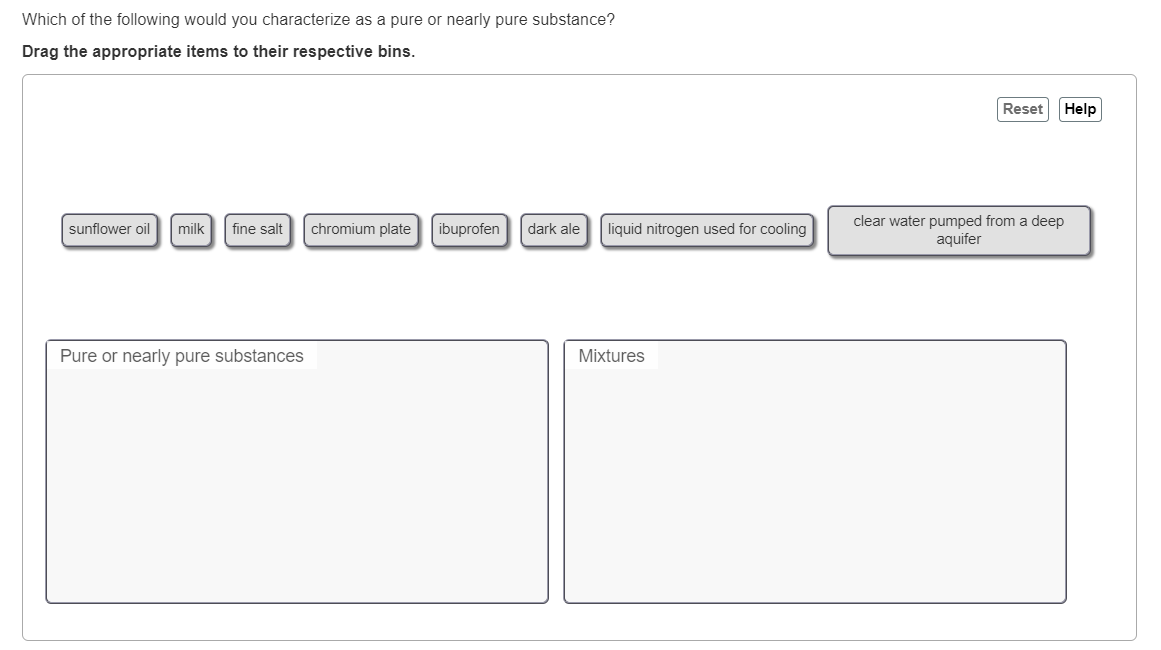Click the chromium plate item
The image size is (1161, 650).
pyautogui.click(x=362, y=229)
